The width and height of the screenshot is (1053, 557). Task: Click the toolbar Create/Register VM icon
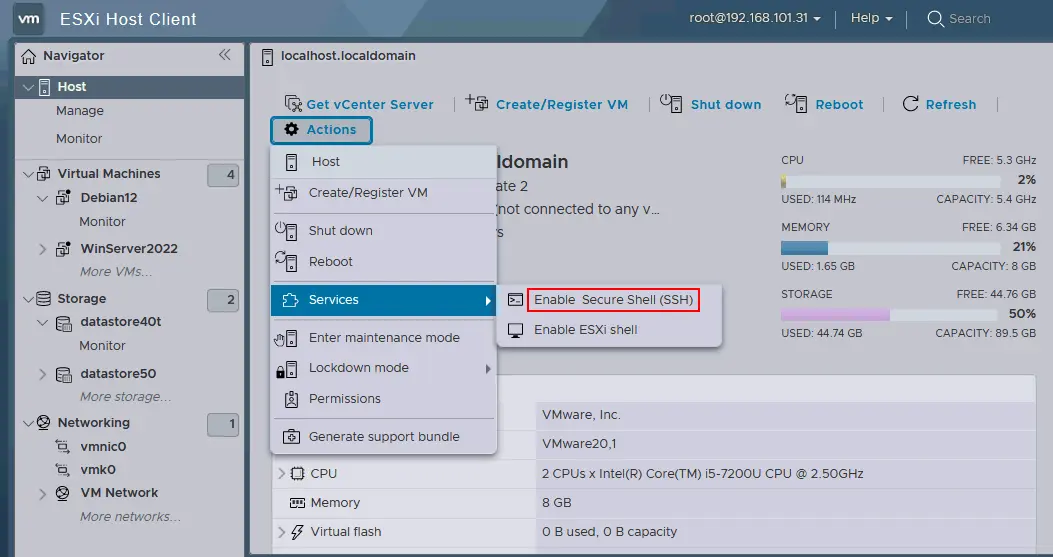coord(477,103)
